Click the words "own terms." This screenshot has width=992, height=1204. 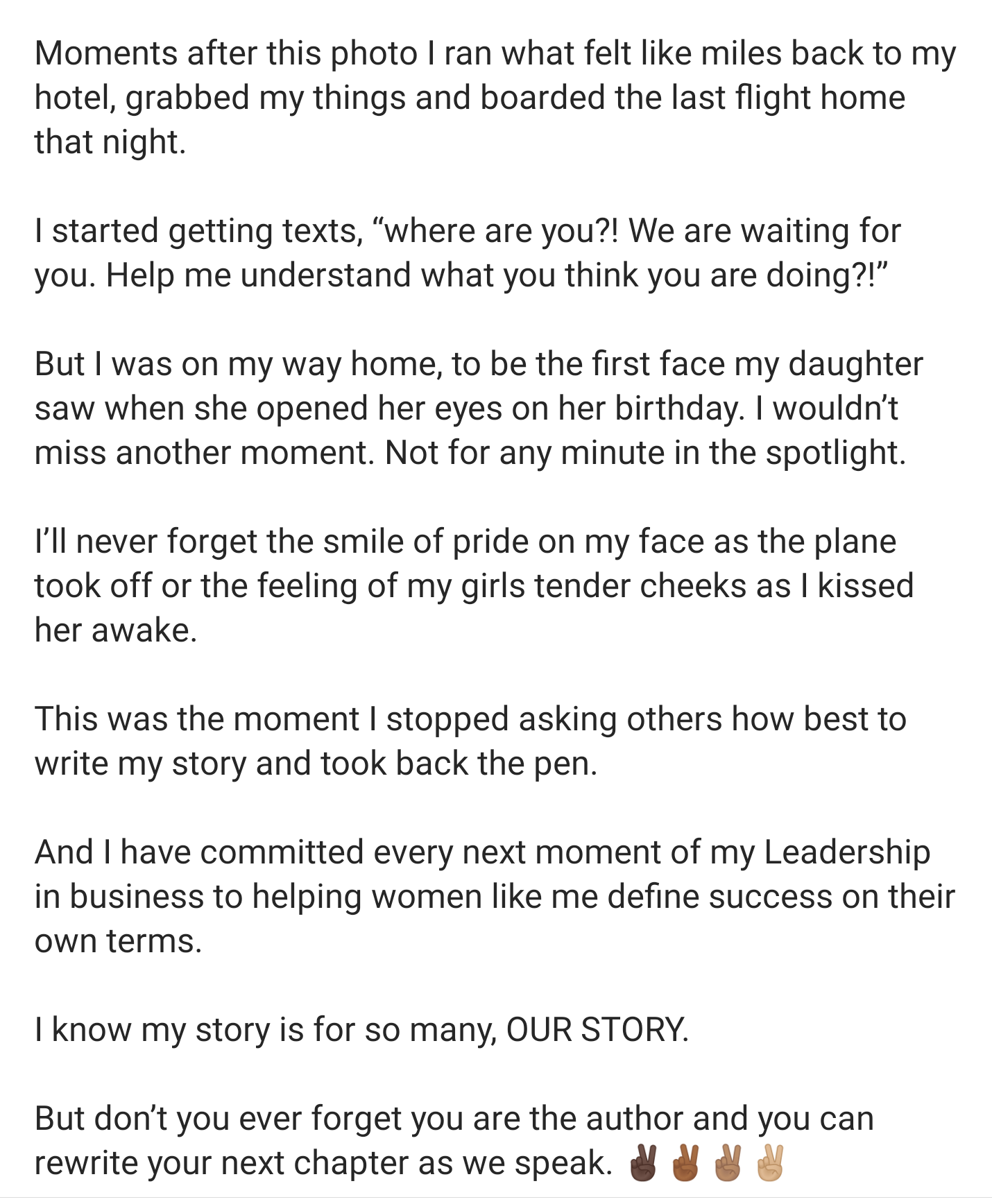point(118,941)
